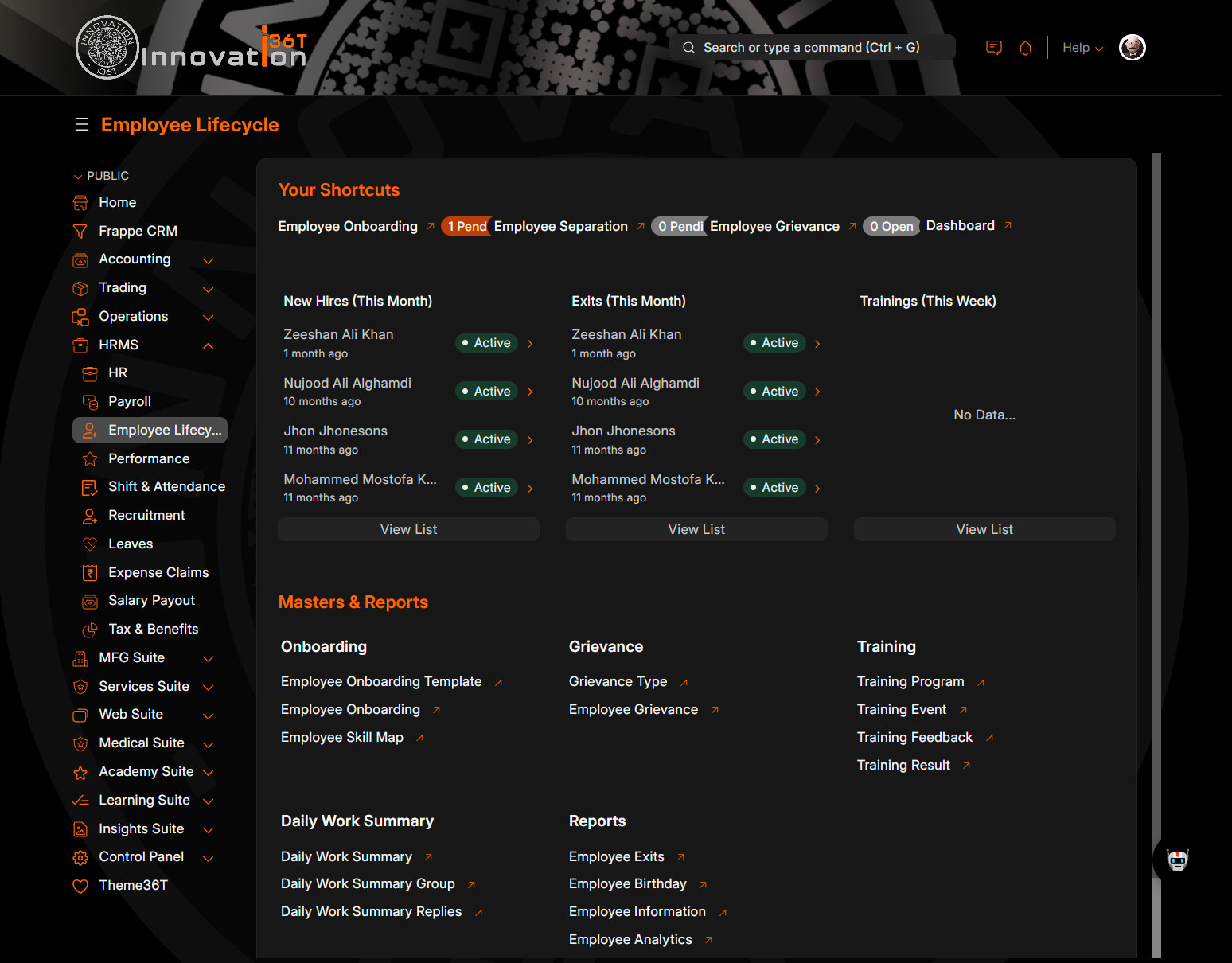The width and height of the screenshot is (1232, 963).
Task: Open the Help dropdown menu
Action: [1082, 48]
